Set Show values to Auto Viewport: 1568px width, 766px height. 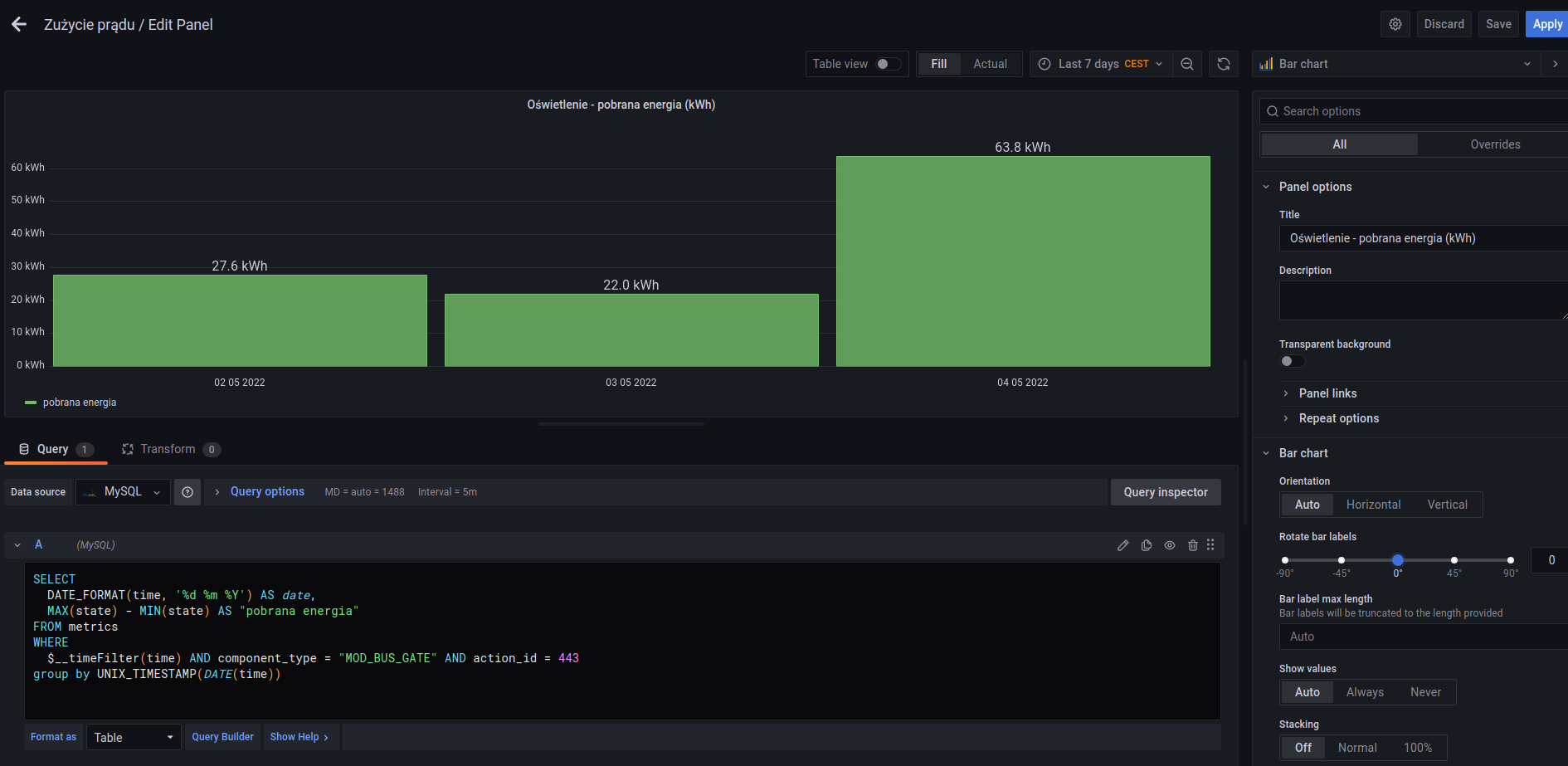[1307, 692]
